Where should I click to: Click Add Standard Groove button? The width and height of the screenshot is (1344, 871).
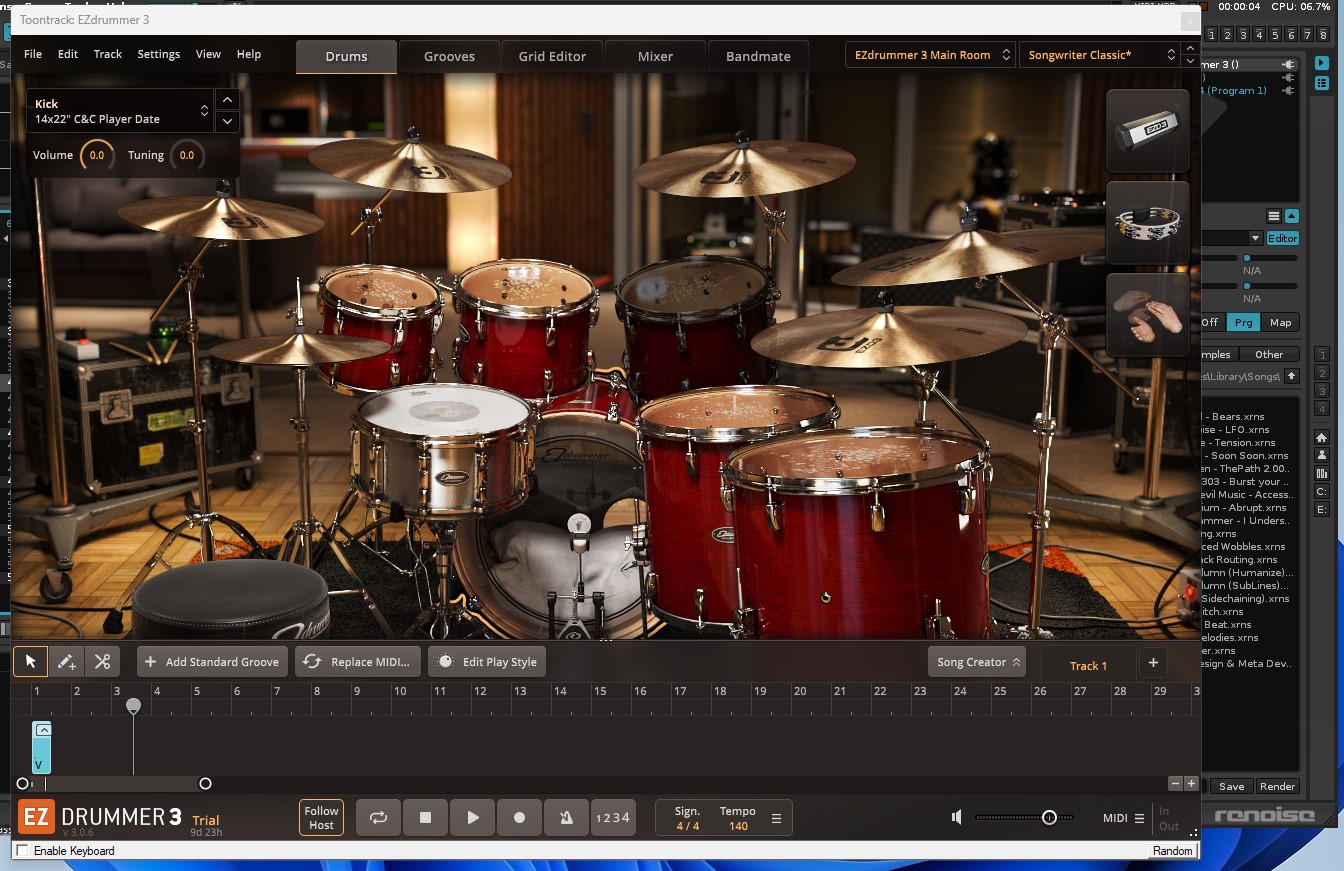pyautogui.click(x=212, y=662)
